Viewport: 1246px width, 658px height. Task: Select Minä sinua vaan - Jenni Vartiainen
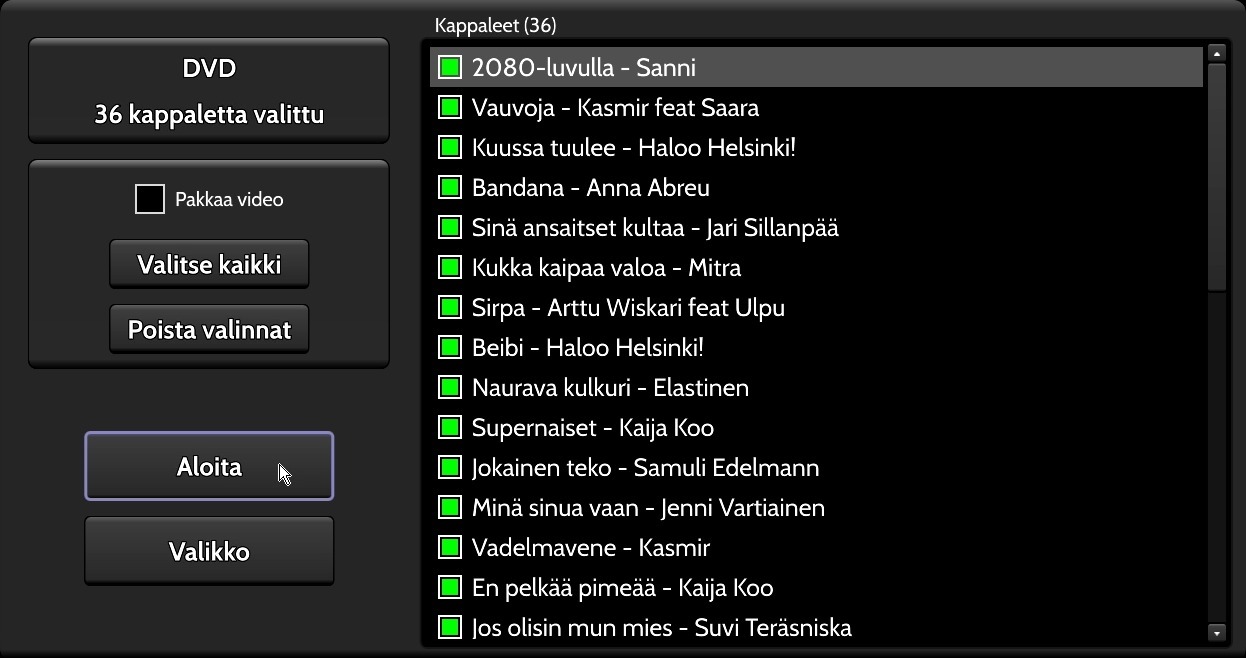pos(648,508)
